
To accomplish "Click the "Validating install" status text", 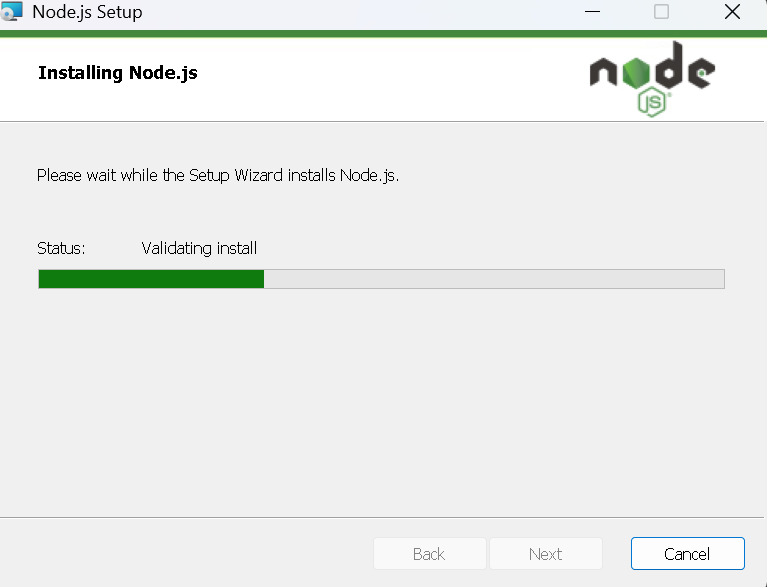I will [x=199, y=248].
